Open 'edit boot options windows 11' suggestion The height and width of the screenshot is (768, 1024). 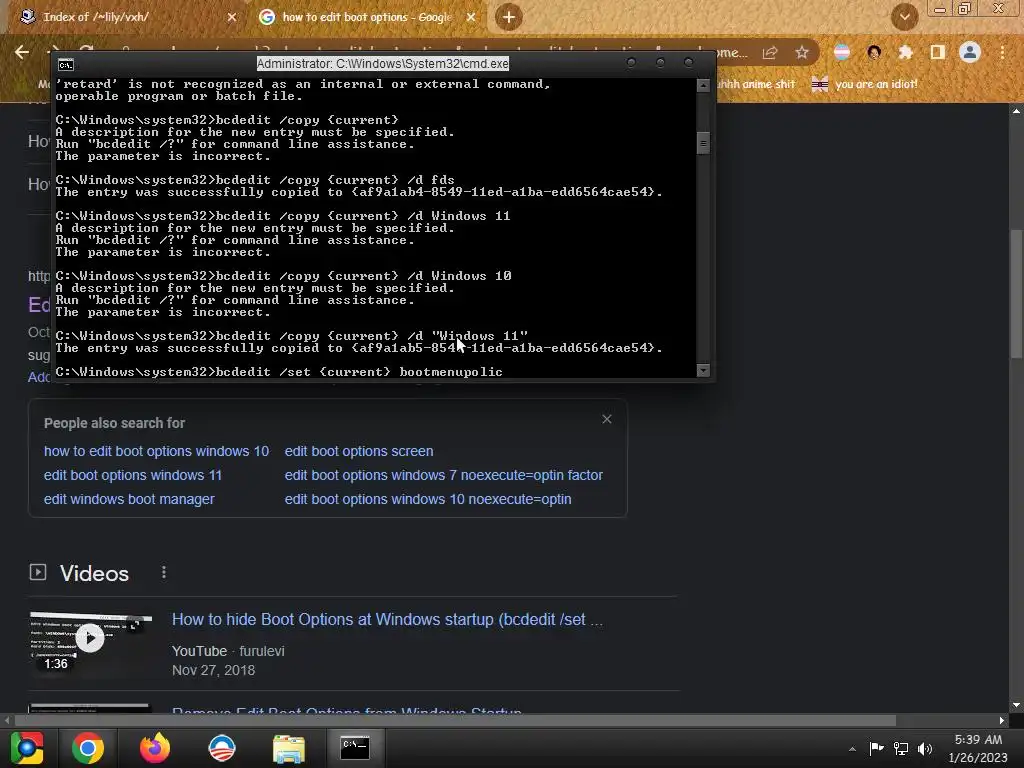133,475
